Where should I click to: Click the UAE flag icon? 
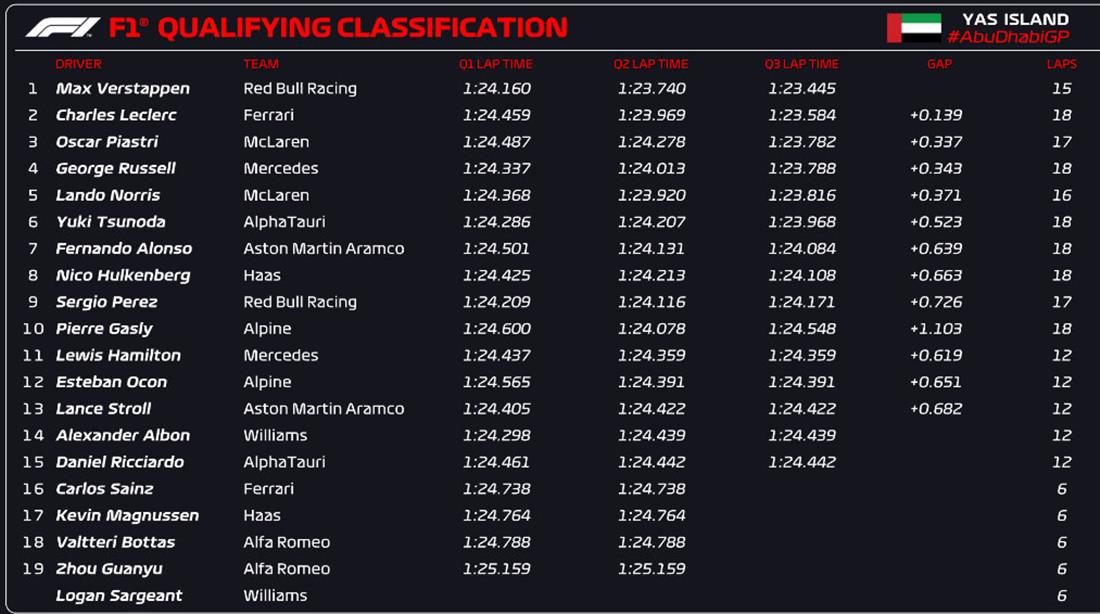pos(914,28)
